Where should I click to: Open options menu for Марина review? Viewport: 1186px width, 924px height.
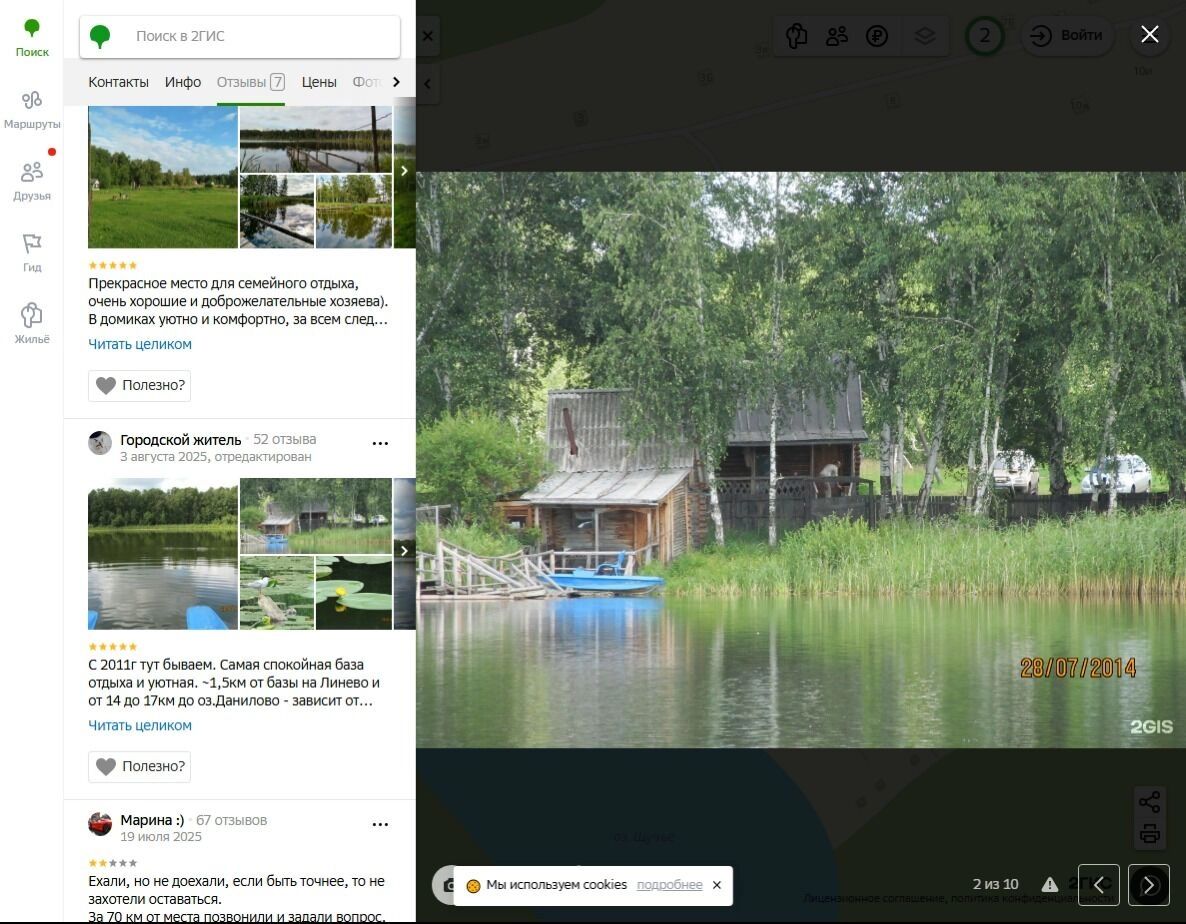click(380, 825)
